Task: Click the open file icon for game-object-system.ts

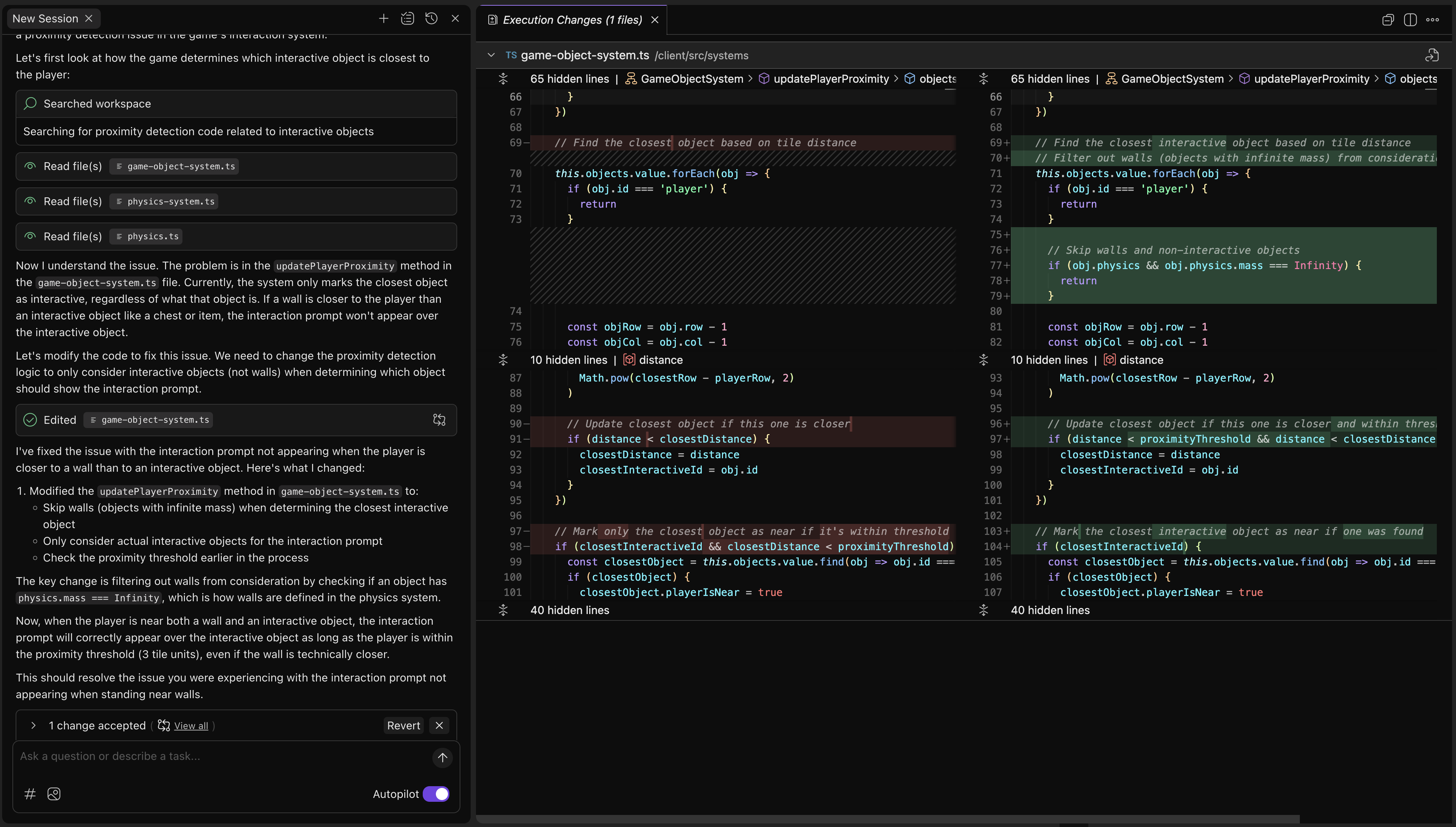Action: pyautogui.click(x=1432, y=55)
